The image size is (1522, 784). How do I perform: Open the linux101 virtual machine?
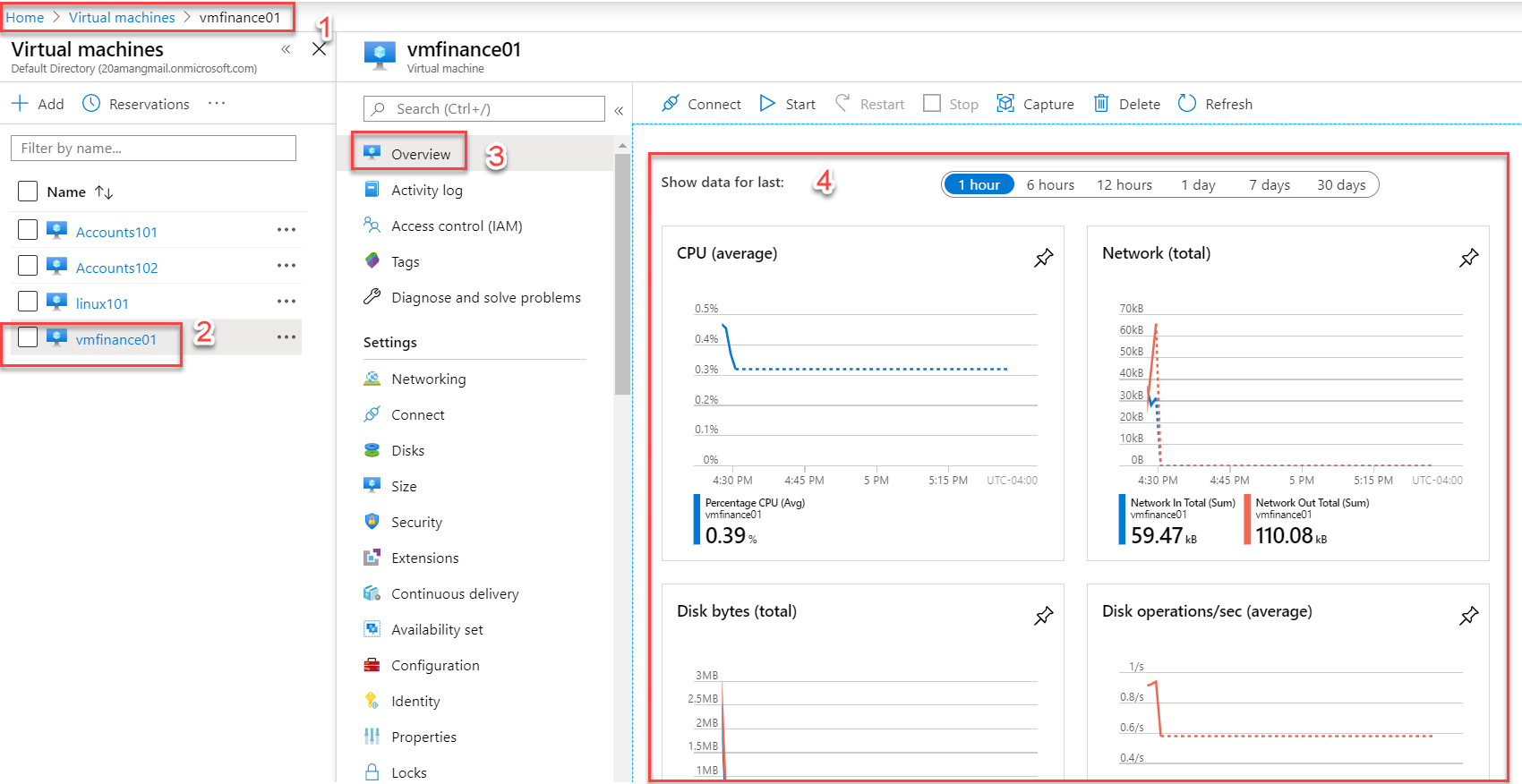point(102,303)
